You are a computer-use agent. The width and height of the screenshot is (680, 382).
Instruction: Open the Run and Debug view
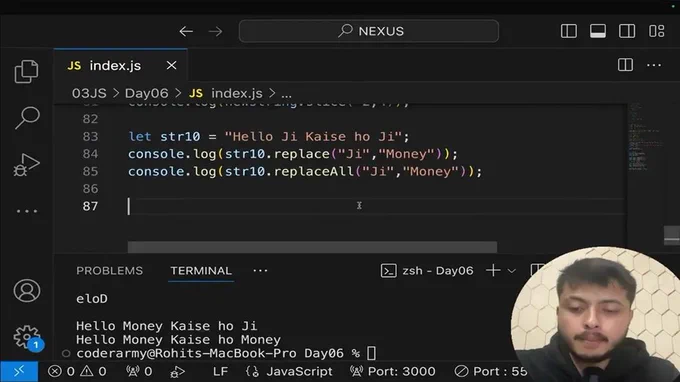26,165
